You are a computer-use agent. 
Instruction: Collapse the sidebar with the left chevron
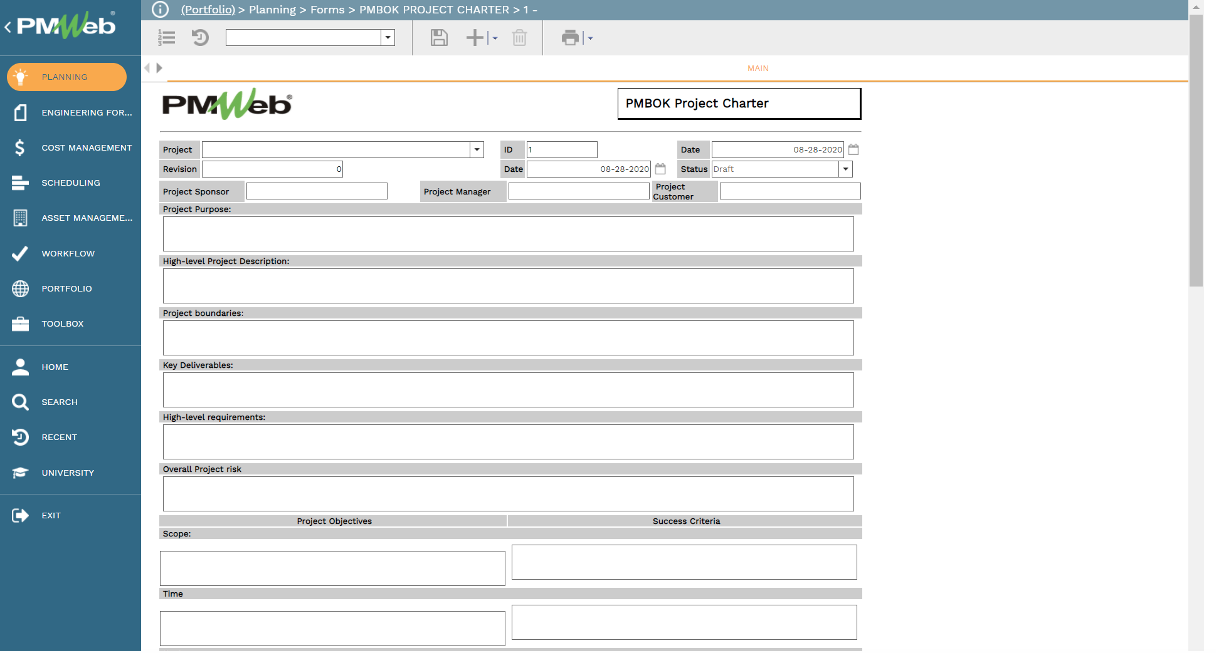click(x=8, y=27)
